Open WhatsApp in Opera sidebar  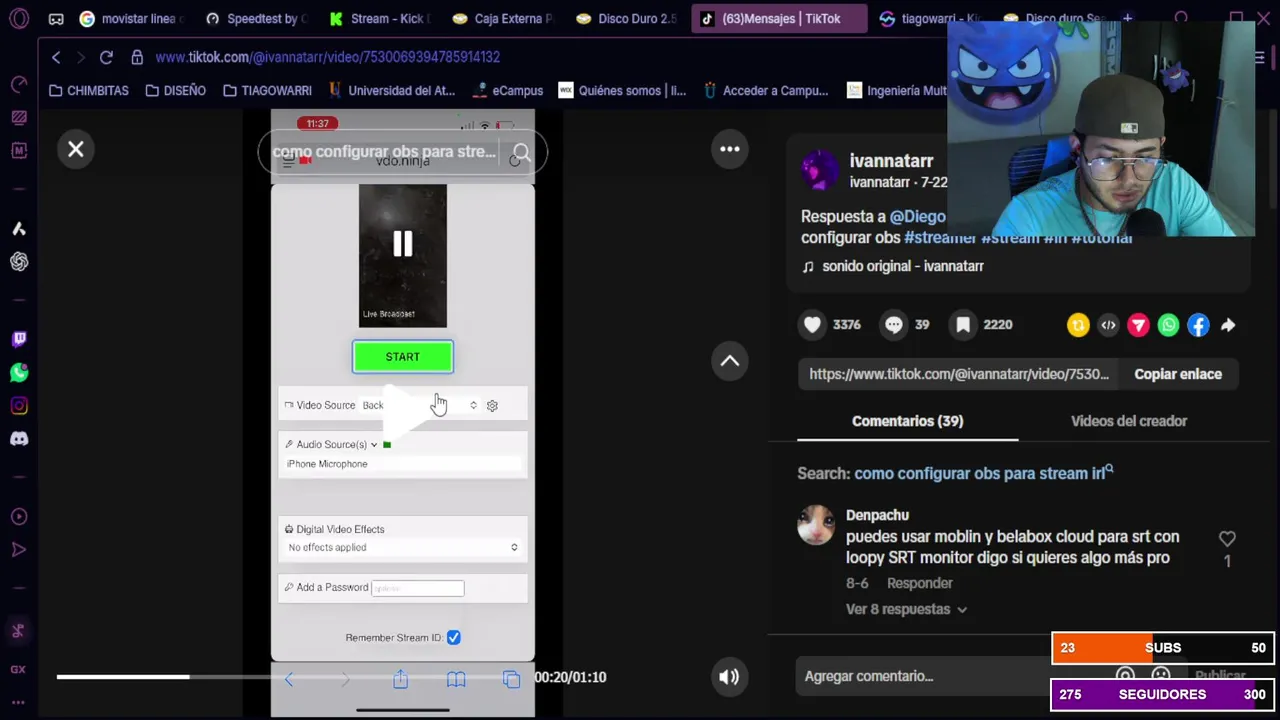(19, 372)
